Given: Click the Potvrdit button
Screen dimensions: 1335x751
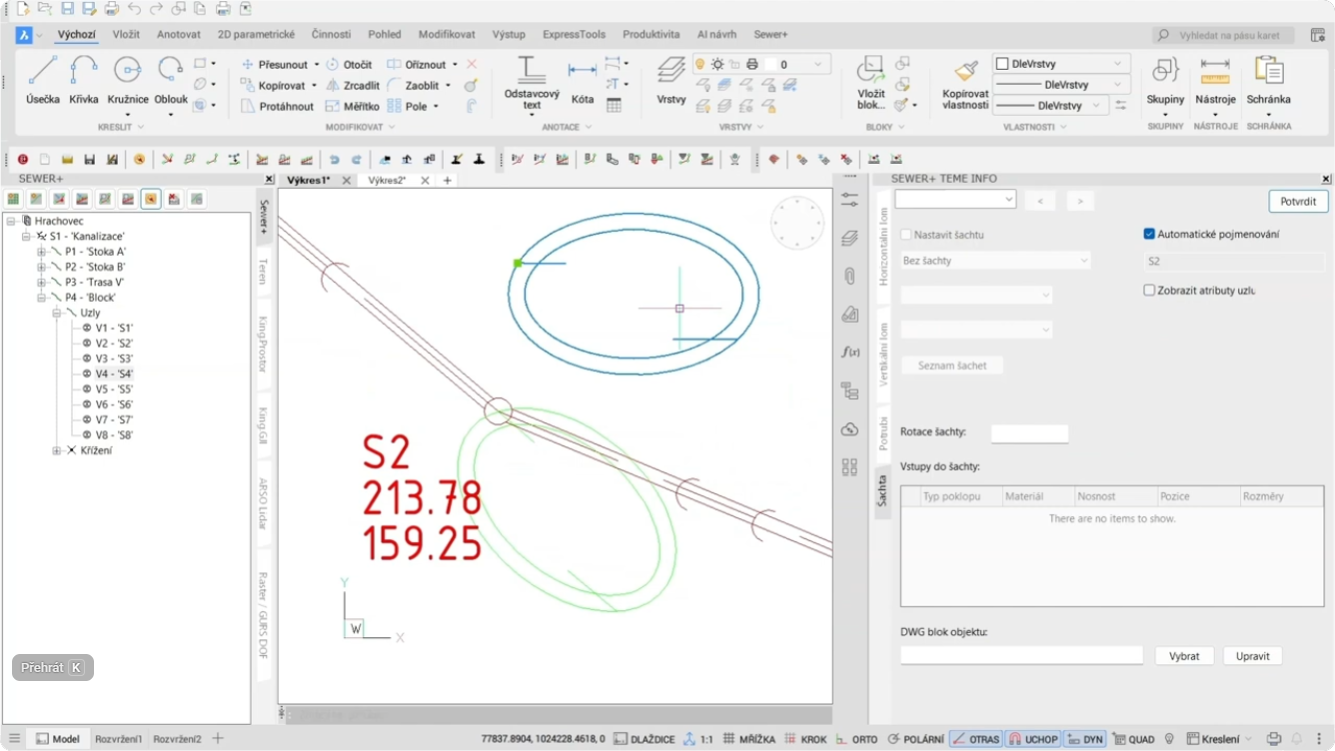Looking at the screenshot, I should click(1297, 201).
